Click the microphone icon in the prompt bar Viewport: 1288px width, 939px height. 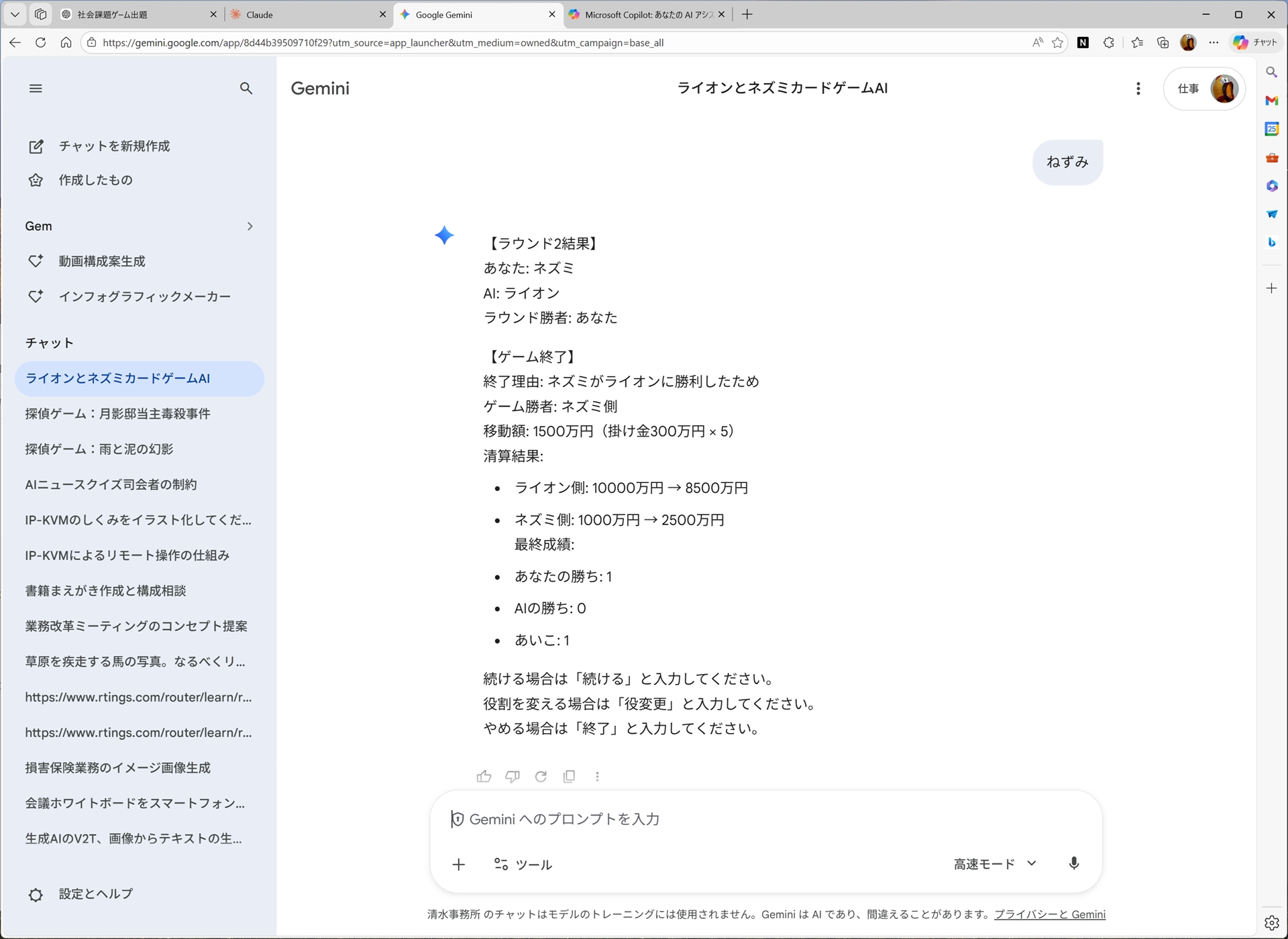[1074, 864]
